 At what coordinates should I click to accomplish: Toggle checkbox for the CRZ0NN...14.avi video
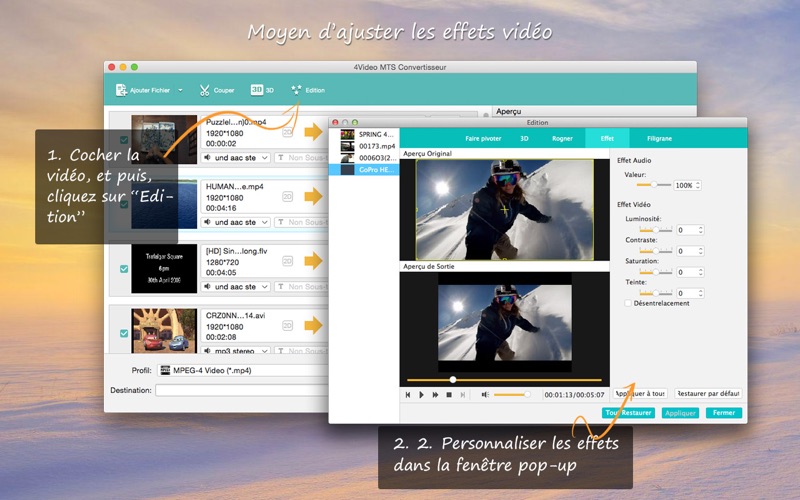coord(124,333)
